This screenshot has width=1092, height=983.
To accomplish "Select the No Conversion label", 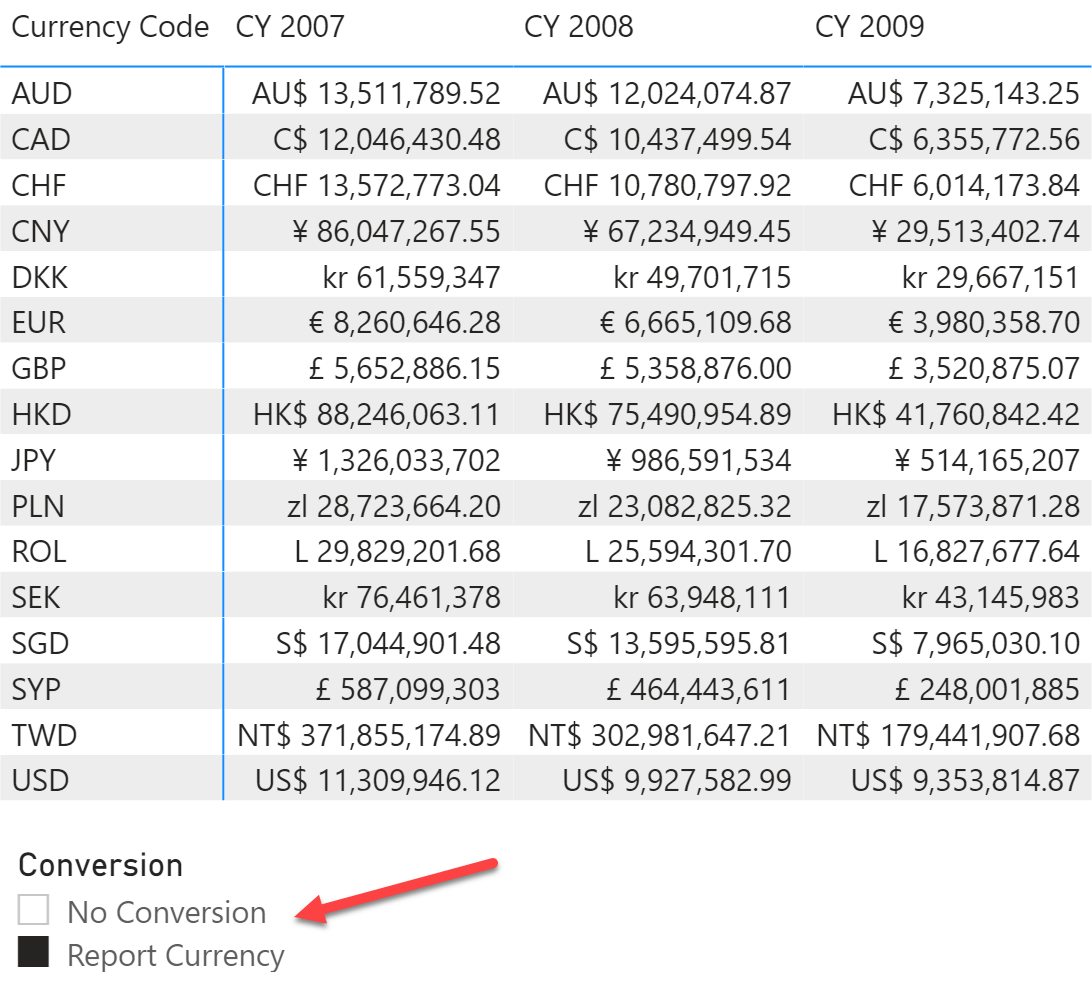I will pos(166,912).
